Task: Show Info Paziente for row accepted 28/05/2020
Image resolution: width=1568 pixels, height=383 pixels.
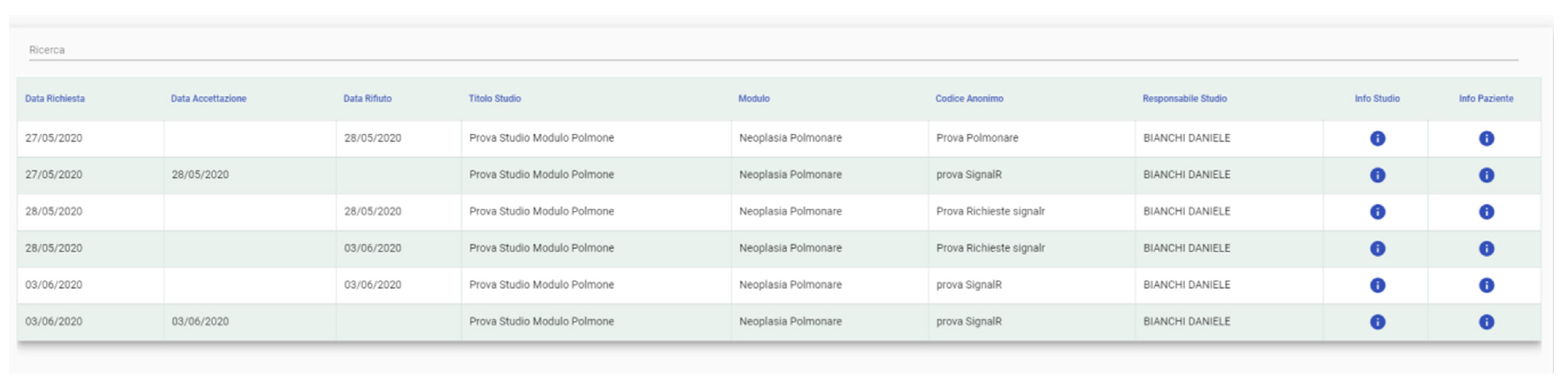Action: click(1486, 175)
